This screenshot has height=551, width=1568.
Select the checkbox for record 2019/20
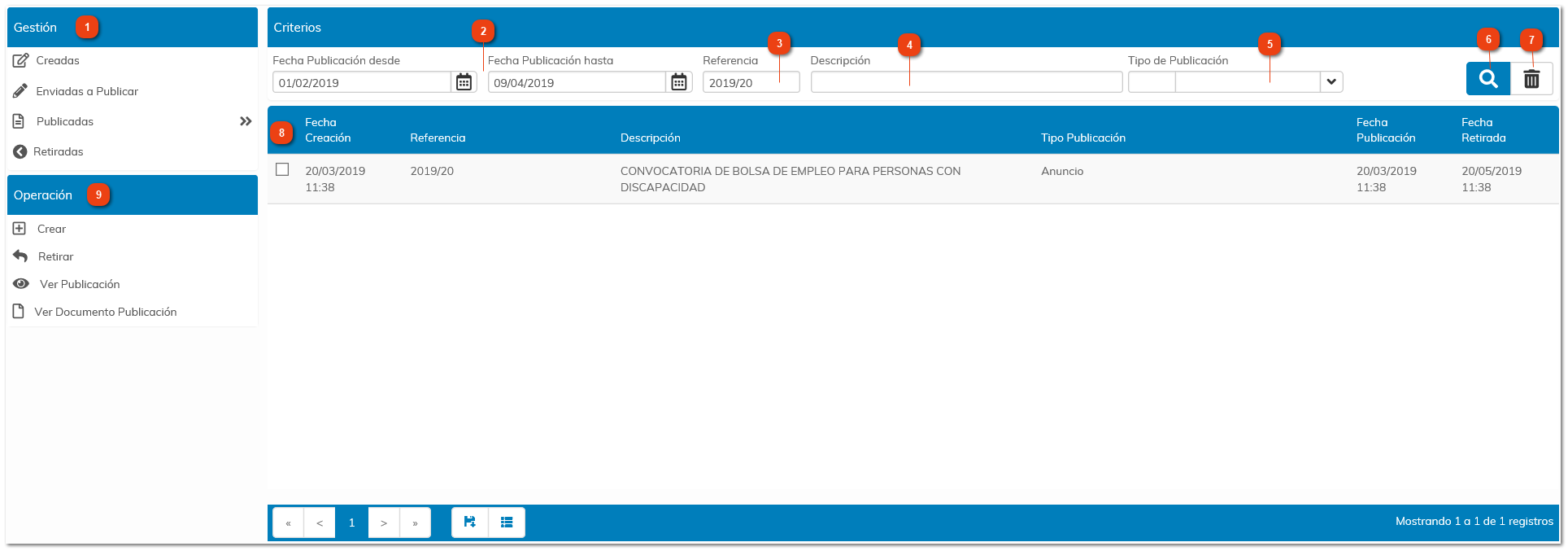pyautogui.click(x=282, y=169)
